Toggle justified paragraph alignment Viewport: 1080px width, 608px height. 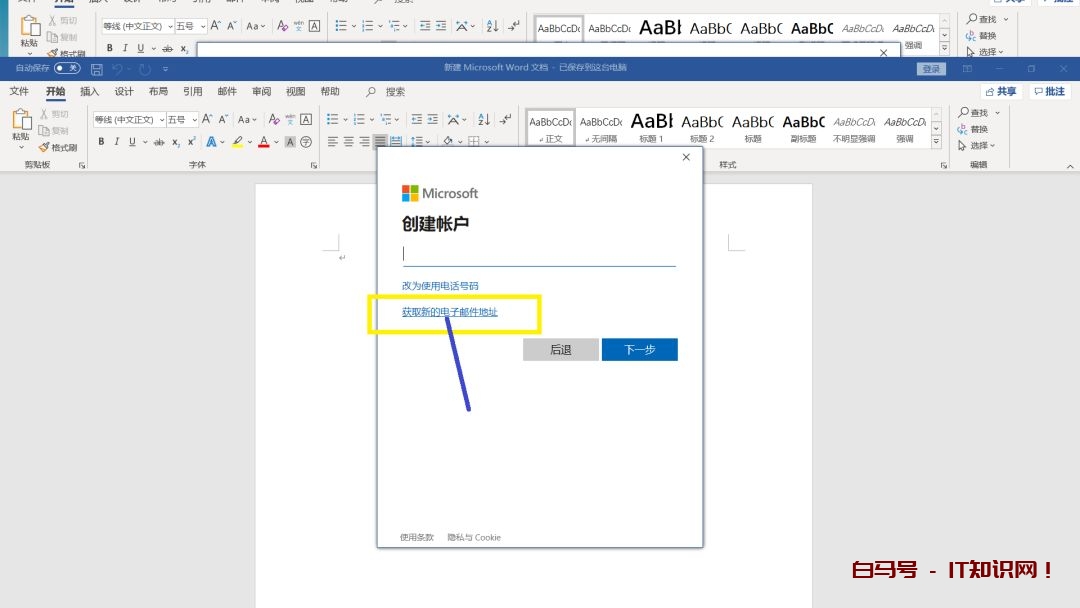[x=380, y=142]
